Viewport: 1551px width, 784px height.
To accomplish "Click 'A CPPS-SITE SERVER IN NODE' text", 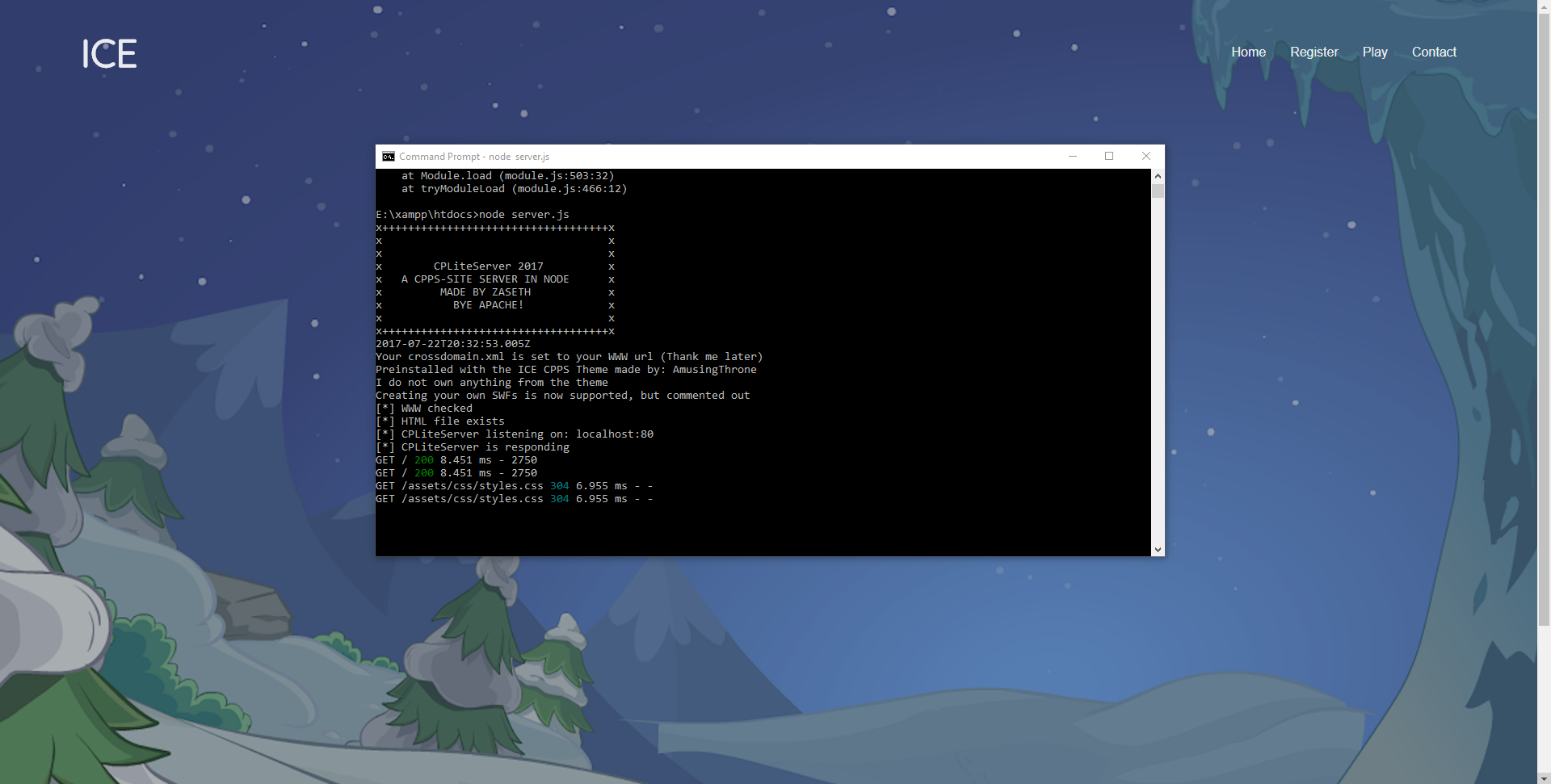I will click(x=485, y=279).
